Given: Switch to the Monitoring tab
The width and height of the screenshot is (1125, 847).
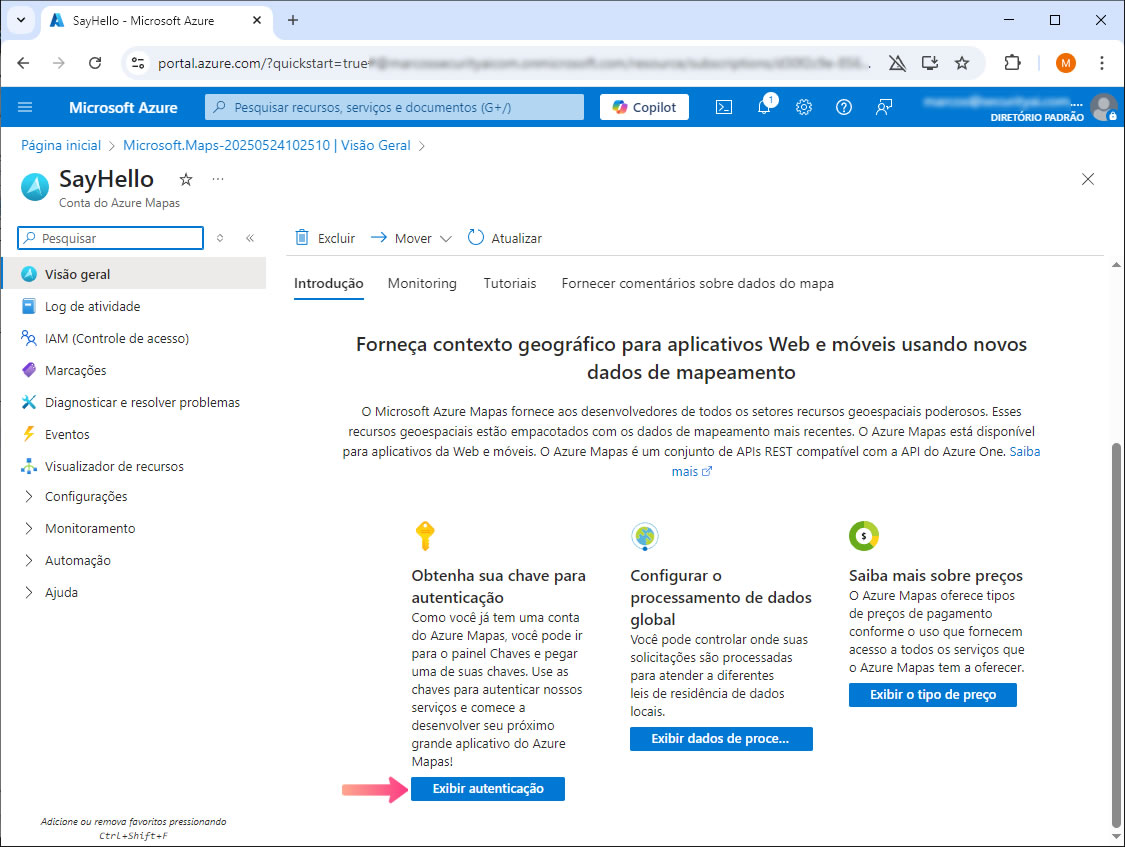Looking at the screenshot, I should 422,283.
